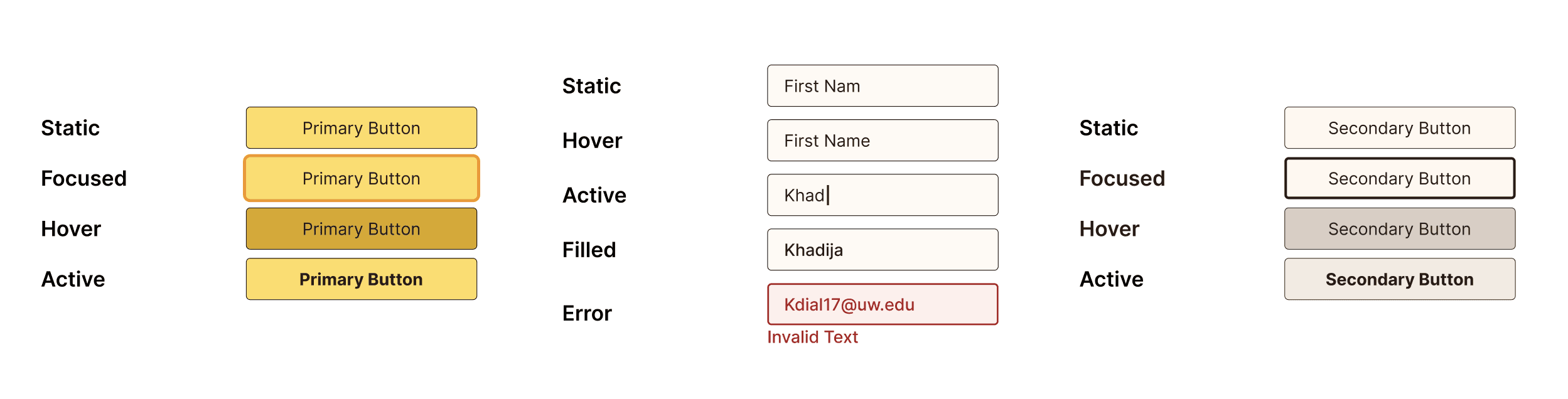Click the "Focused" label beside Primary Button

point(83,179)
